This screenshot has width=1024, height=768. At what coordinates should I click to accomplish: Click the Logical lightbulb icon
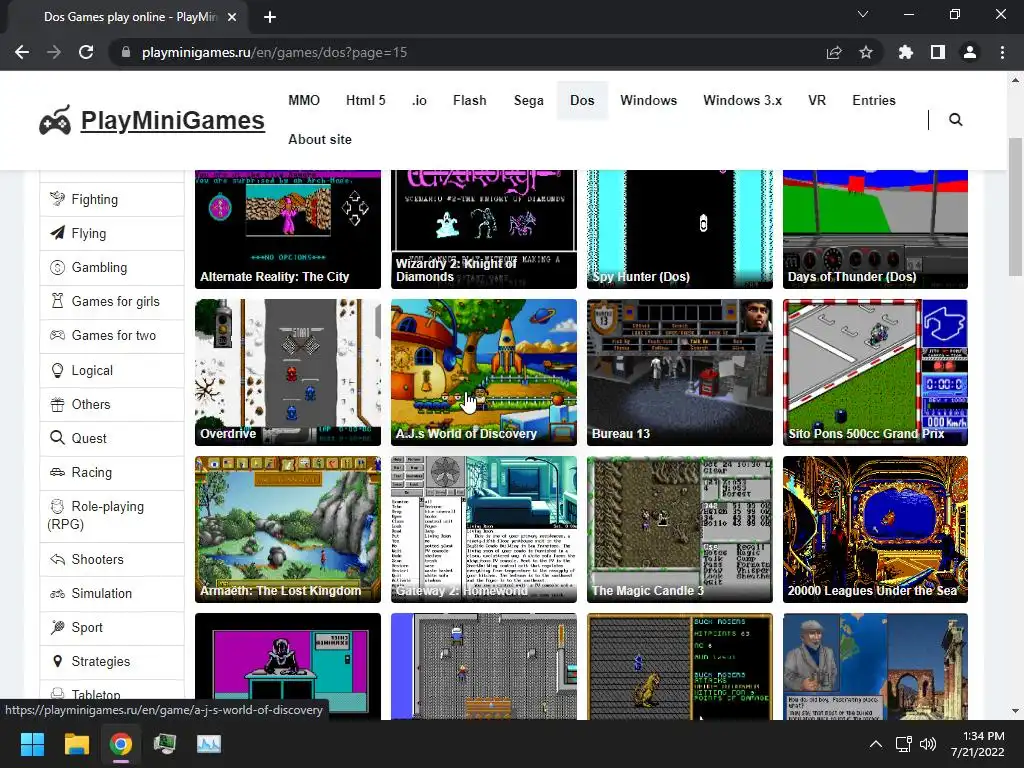point(57,370)
